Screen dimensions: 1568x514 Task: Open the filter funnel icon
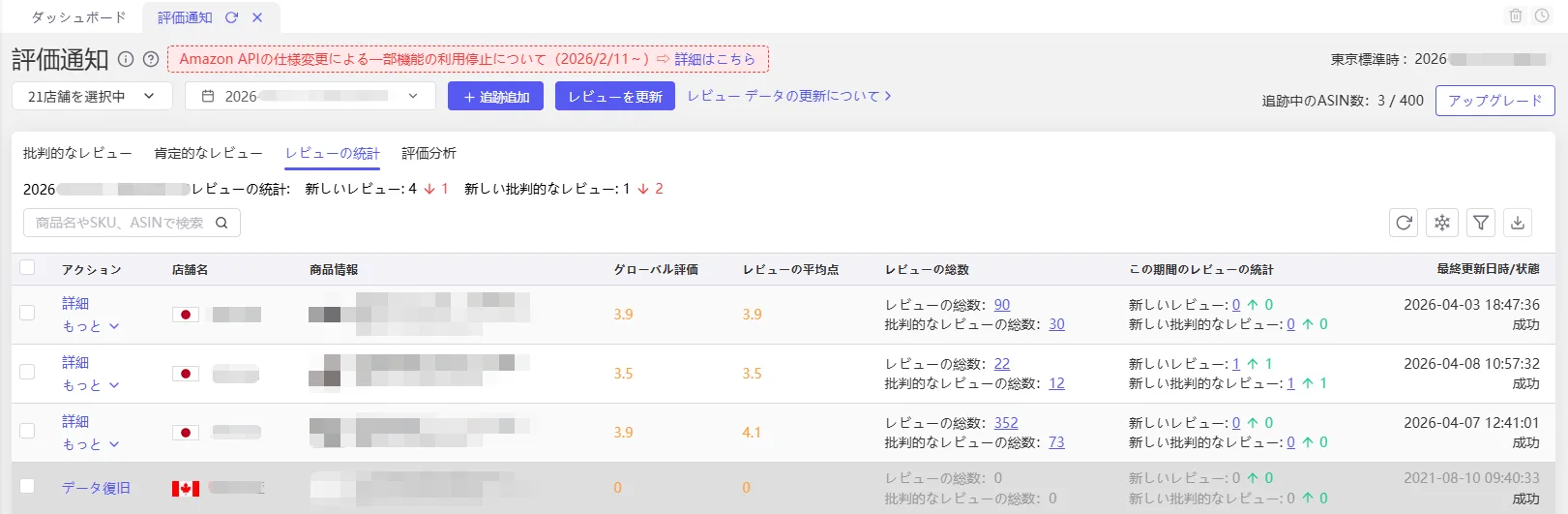1481,223
